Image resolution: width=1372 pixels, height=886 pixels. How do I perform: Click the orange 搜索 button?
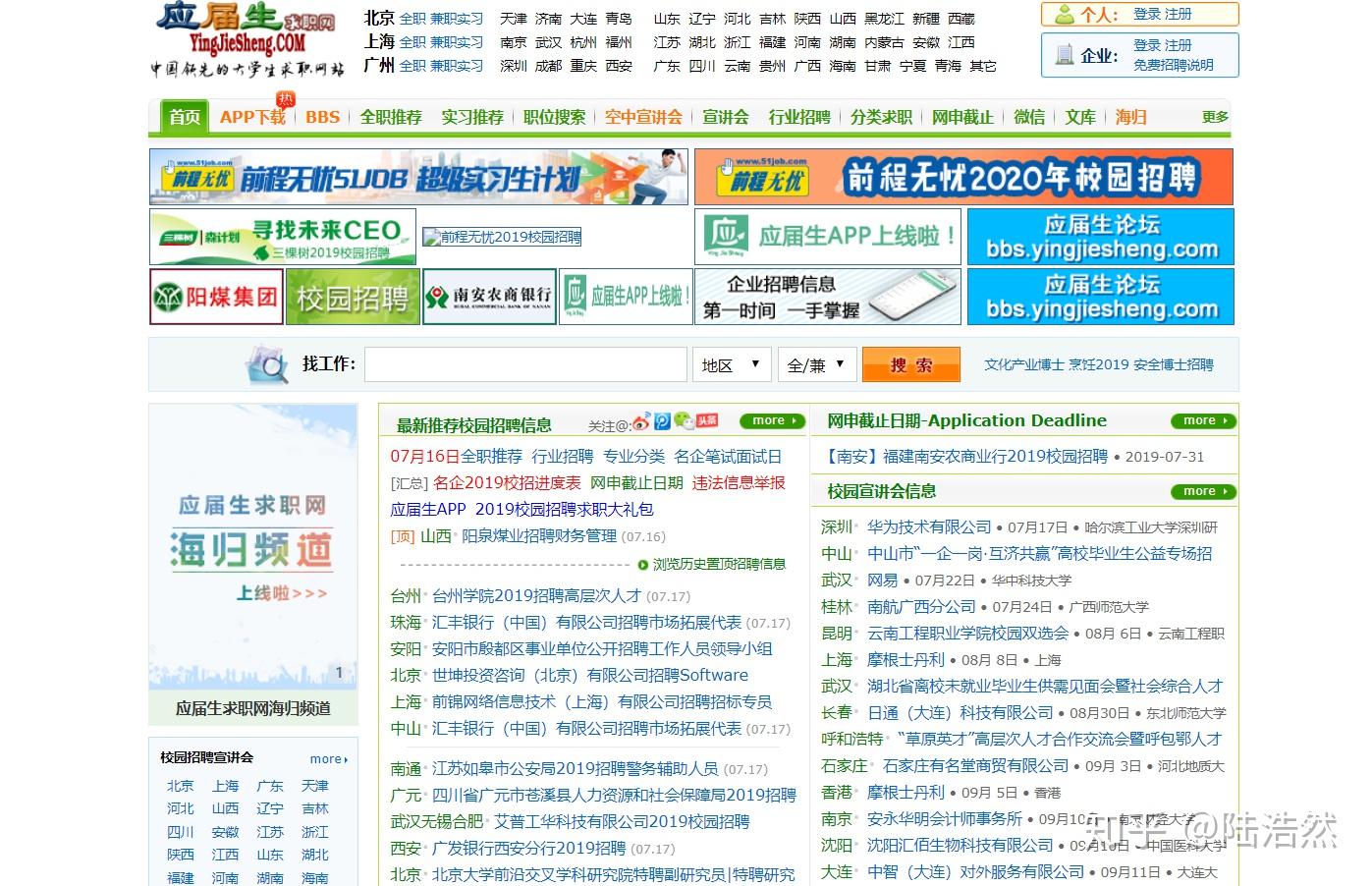point(910,364)
